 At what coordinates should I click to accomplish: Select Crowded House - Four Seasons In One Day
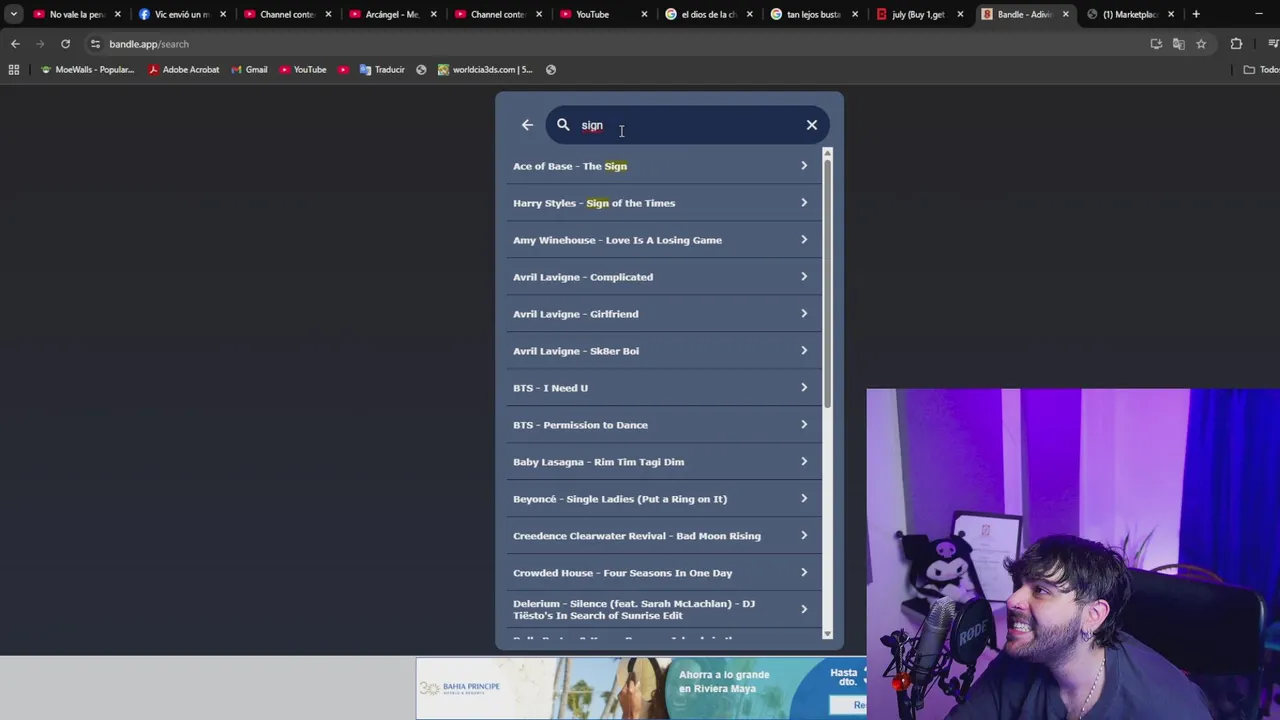pos(663,573)
